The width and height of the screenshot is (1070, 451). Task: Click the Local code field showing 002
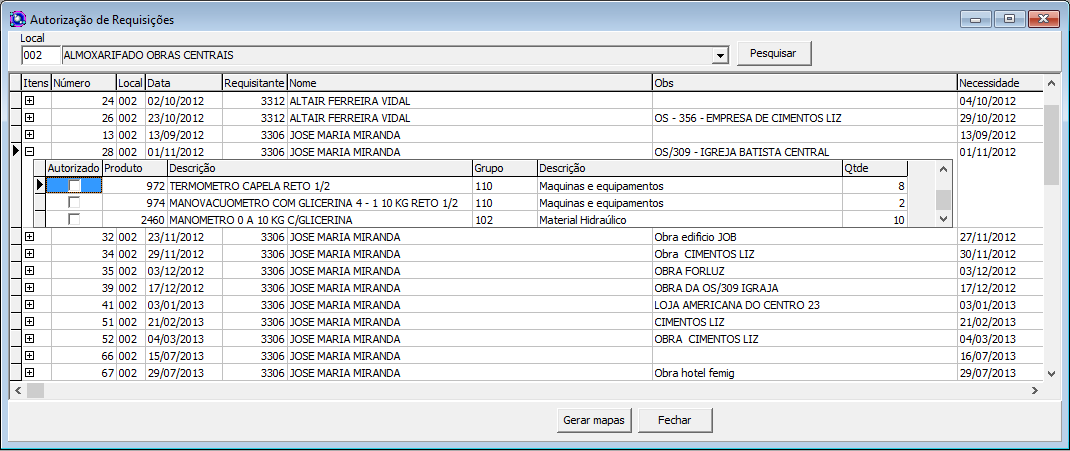pyautogui.click(x=40, y=55)
